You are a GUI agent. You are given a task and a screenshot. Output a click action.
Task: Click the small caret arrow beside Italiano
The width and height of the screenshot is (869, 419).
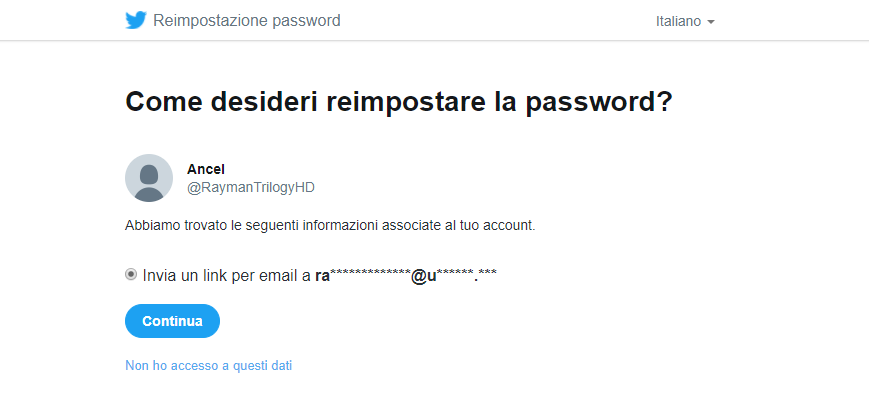click(x=710, y=22)
